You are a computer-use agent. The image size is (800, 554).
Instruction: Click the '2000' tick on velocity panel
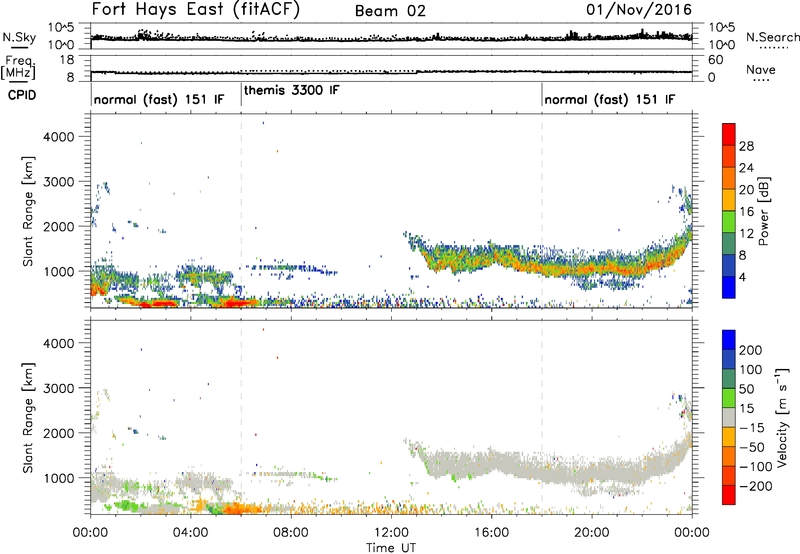pyautogui.click(x=59, y=433)
